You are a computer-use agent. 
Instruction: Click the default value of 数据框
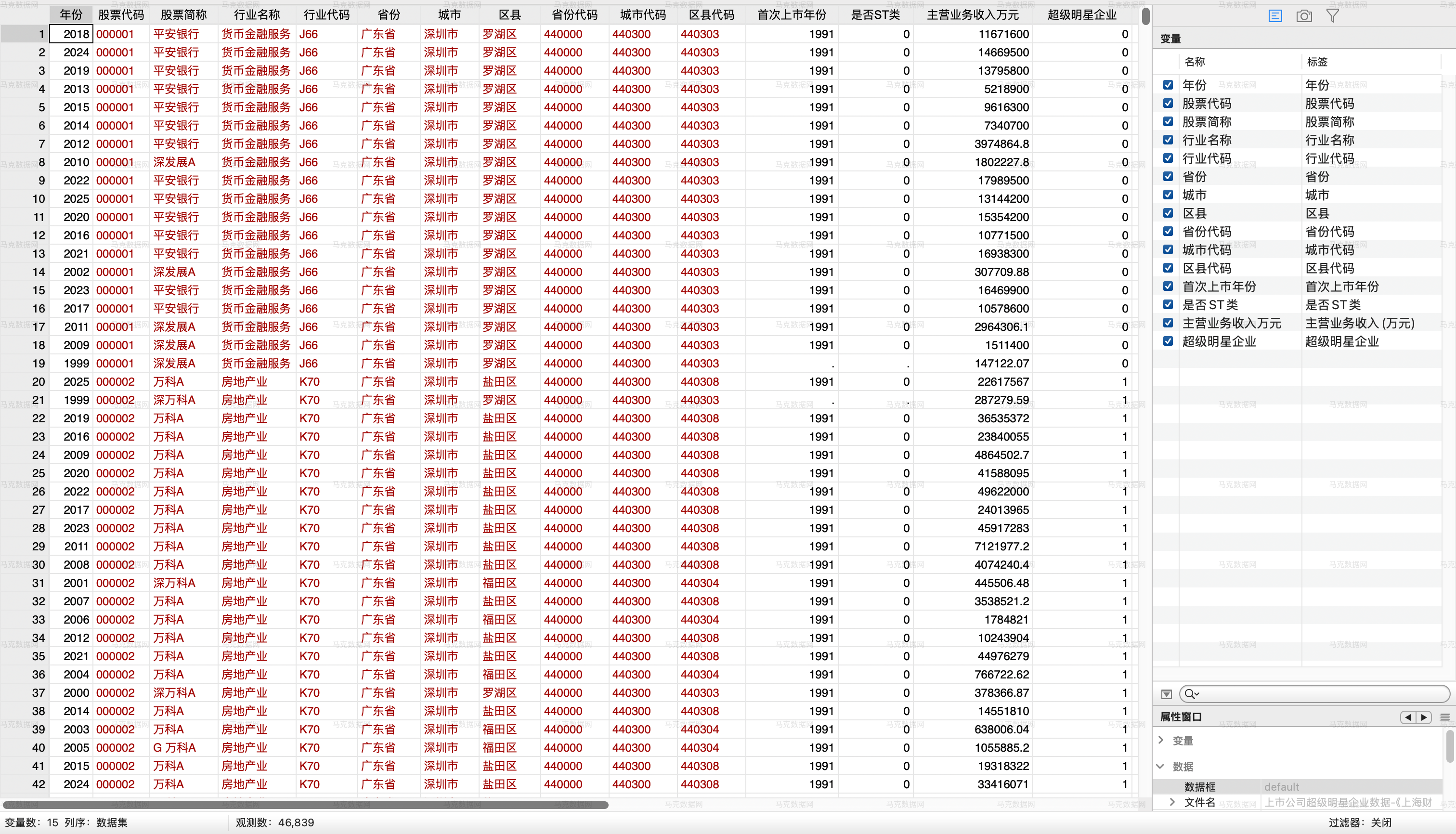[1282, 786]
